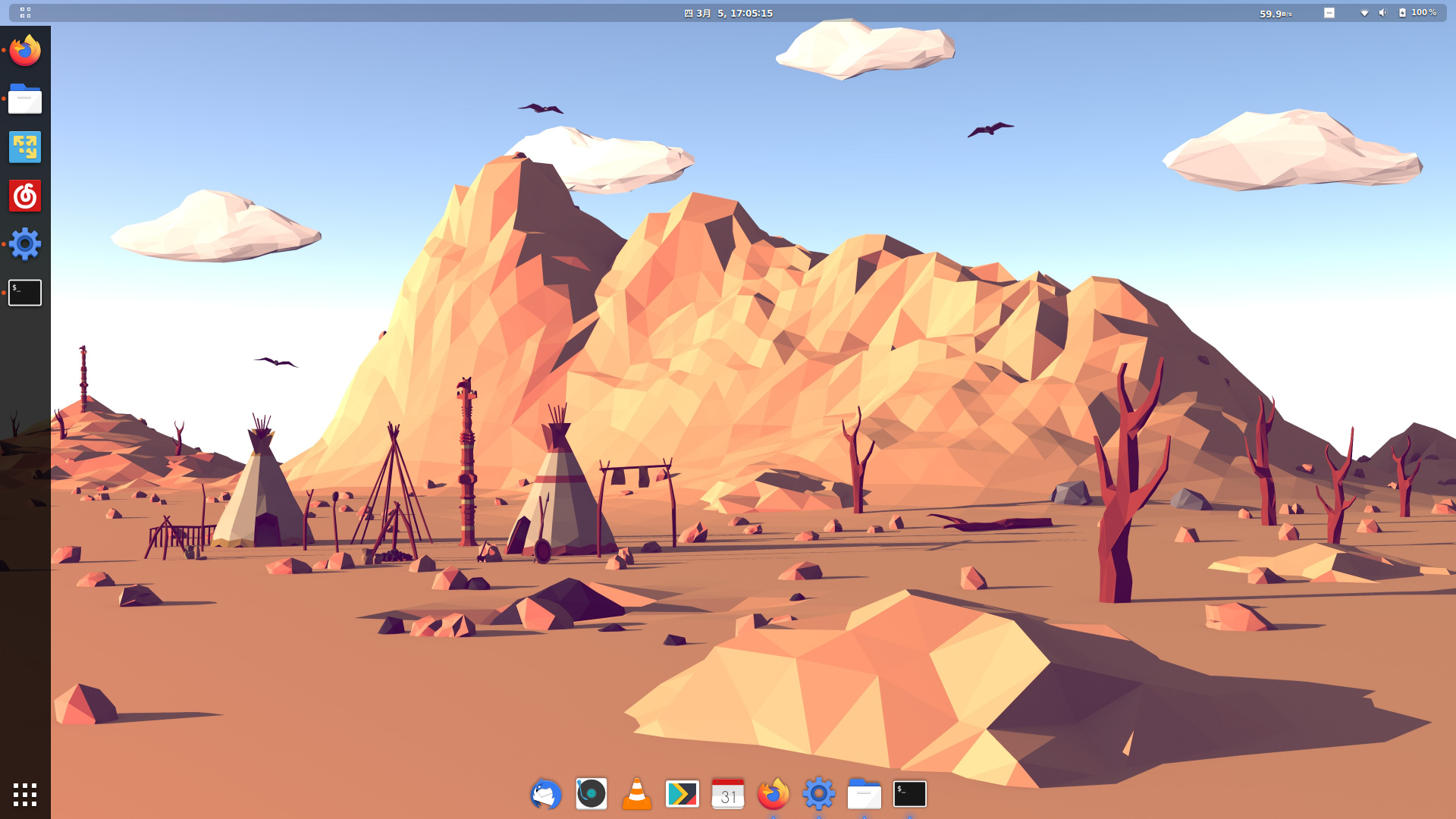The height and width of the screenshot is (819, 1456).
Task: Click the 59.9 B/s network speed indicator
Action: click(1276, 13)
